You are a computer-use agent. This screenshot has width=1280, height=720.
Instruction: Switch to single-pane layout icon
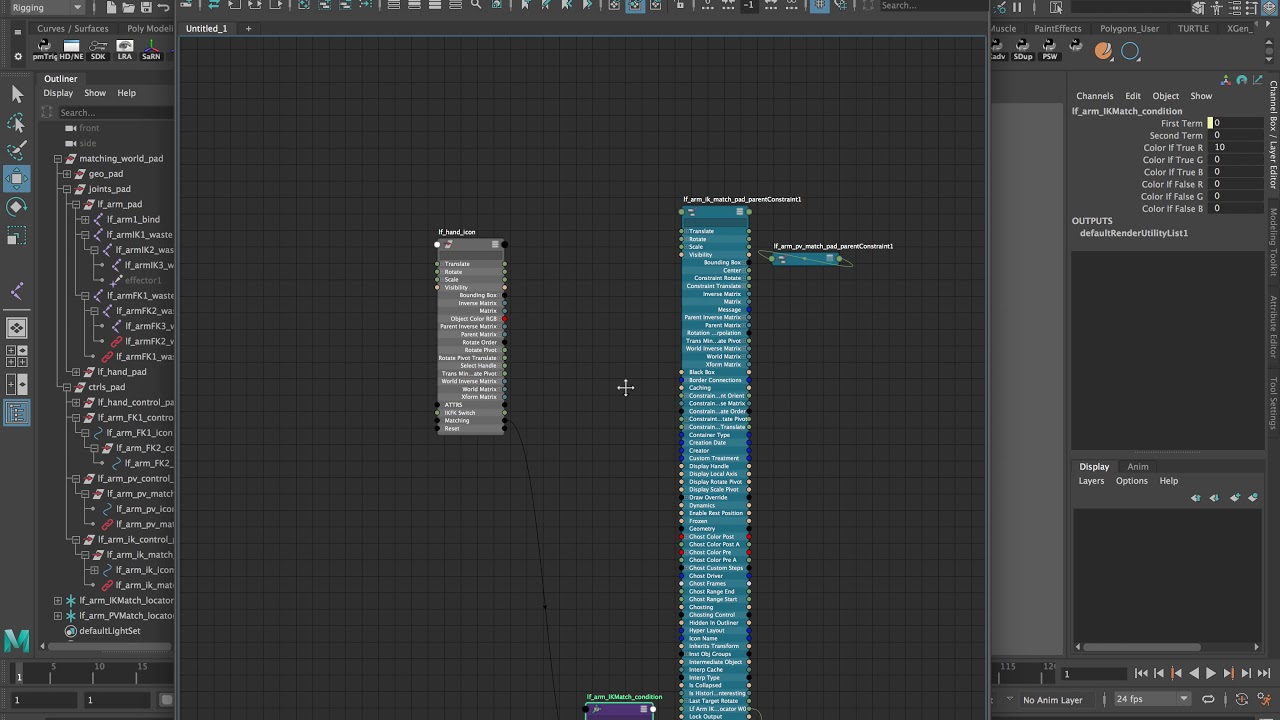[x=17, y=328]
